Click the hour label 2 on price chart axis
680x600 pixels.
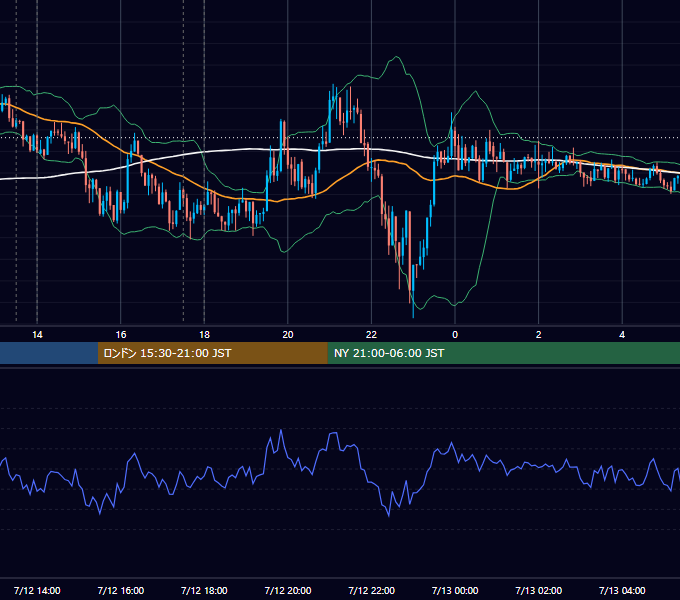[x=538, y=335]
